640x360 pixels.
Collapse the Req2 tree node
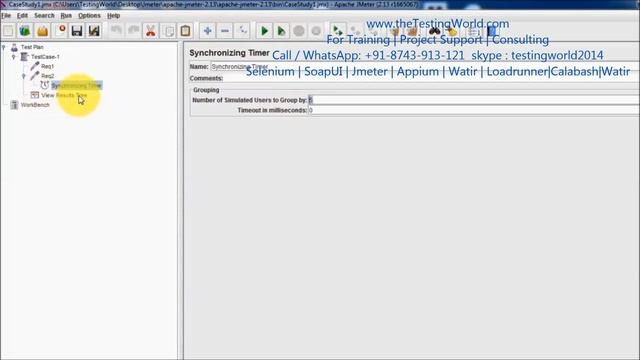point(24,76)
